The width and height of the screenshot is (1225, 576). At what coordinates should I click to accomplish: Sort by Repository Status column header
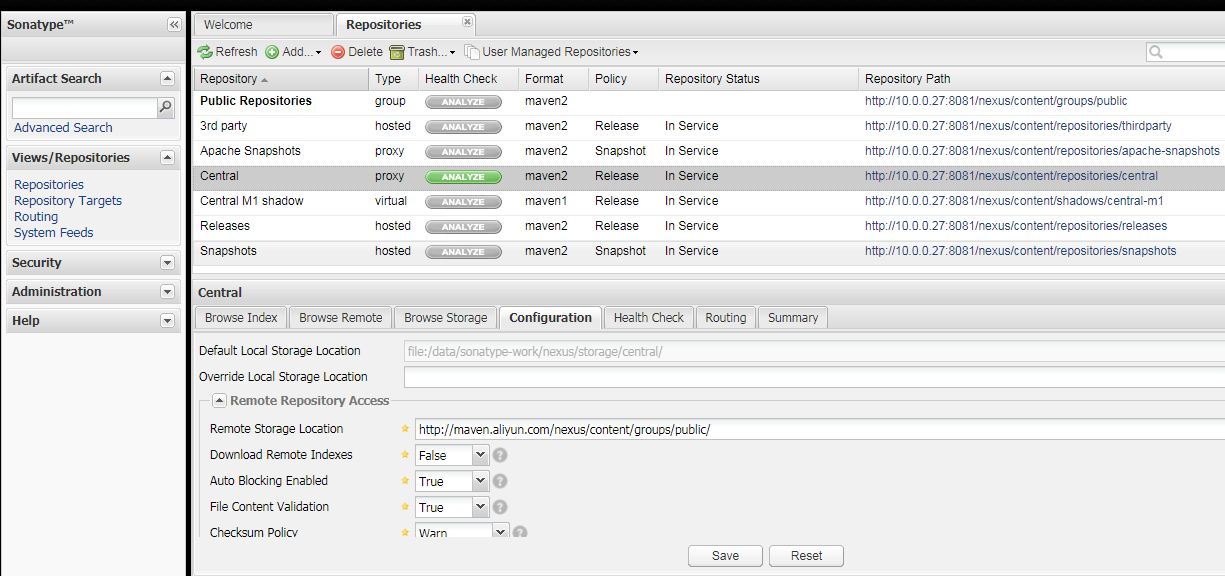758,79
